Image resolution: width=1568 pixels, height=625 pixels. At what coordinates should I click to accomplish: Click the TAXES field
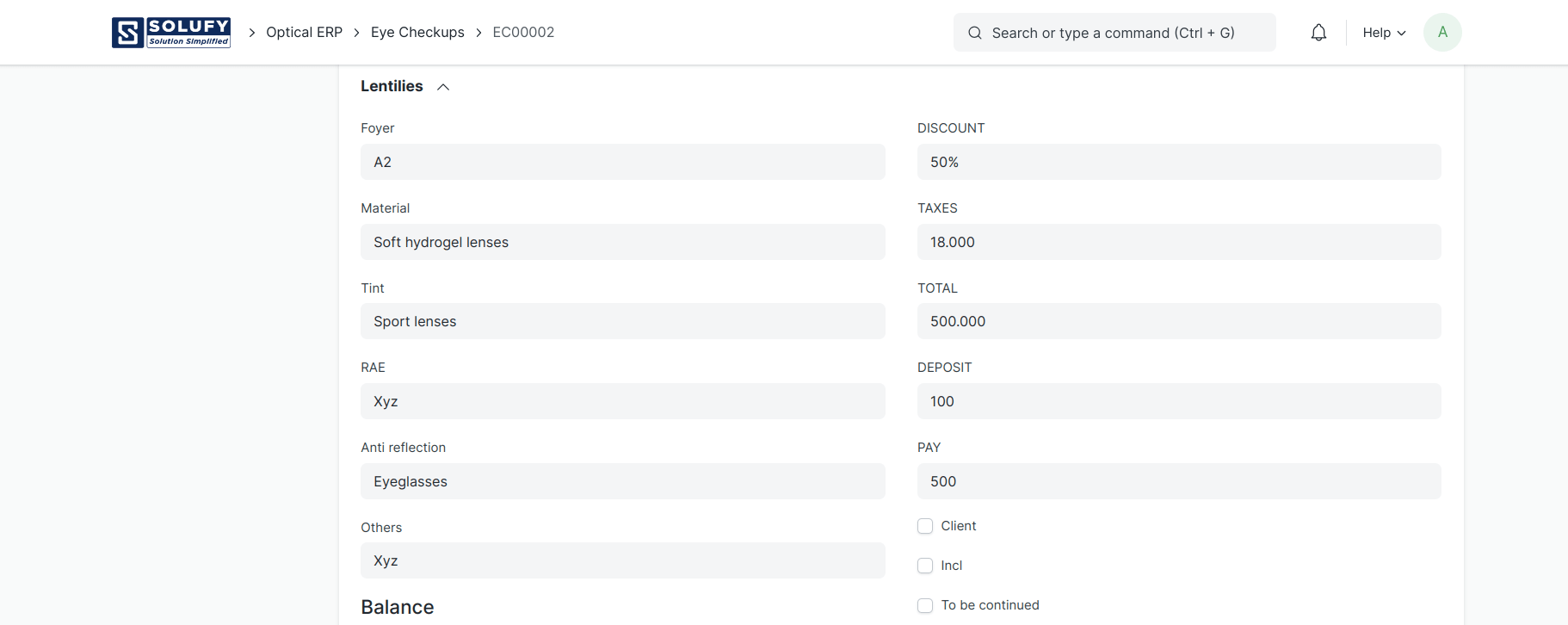click(1179, 242)
